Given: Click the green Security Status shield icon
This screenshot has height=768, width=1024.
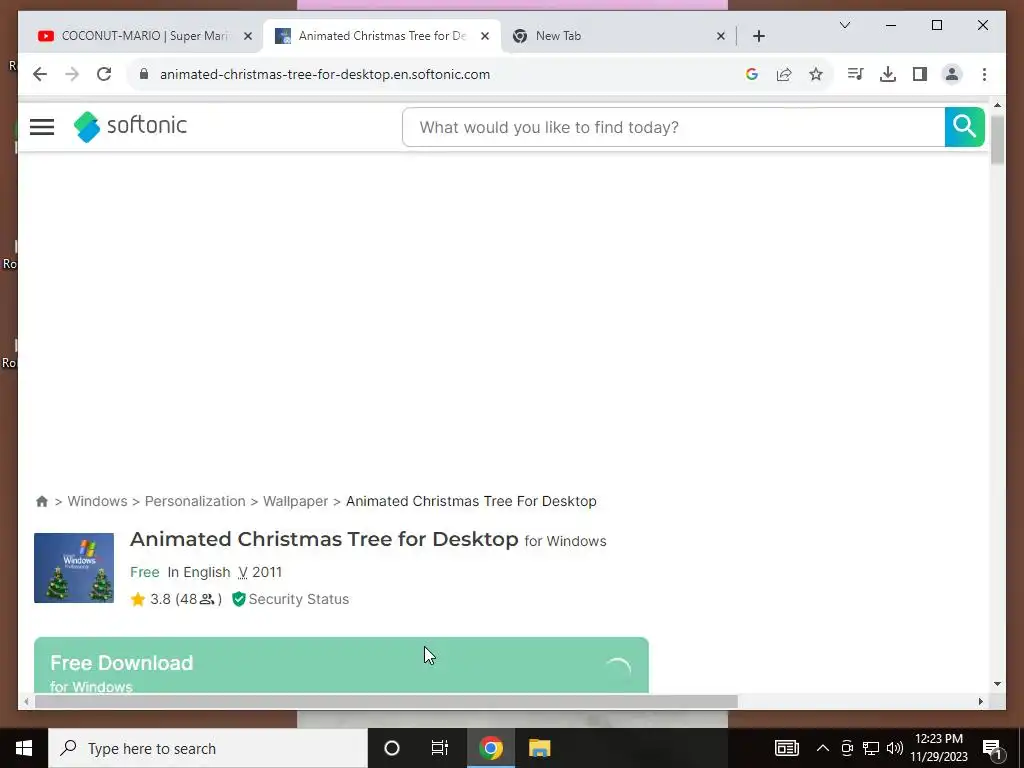Looking at the screenshot, I should (x=238, y=599).
